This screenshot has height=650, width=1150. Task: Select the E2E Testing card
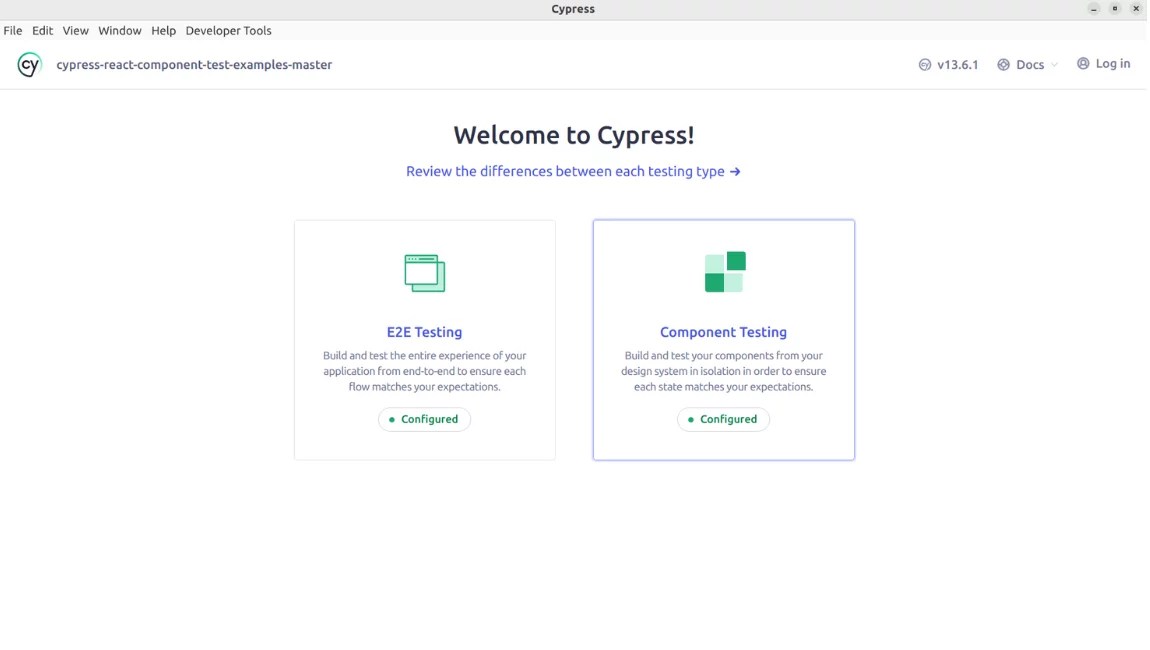tap(424, 340)
